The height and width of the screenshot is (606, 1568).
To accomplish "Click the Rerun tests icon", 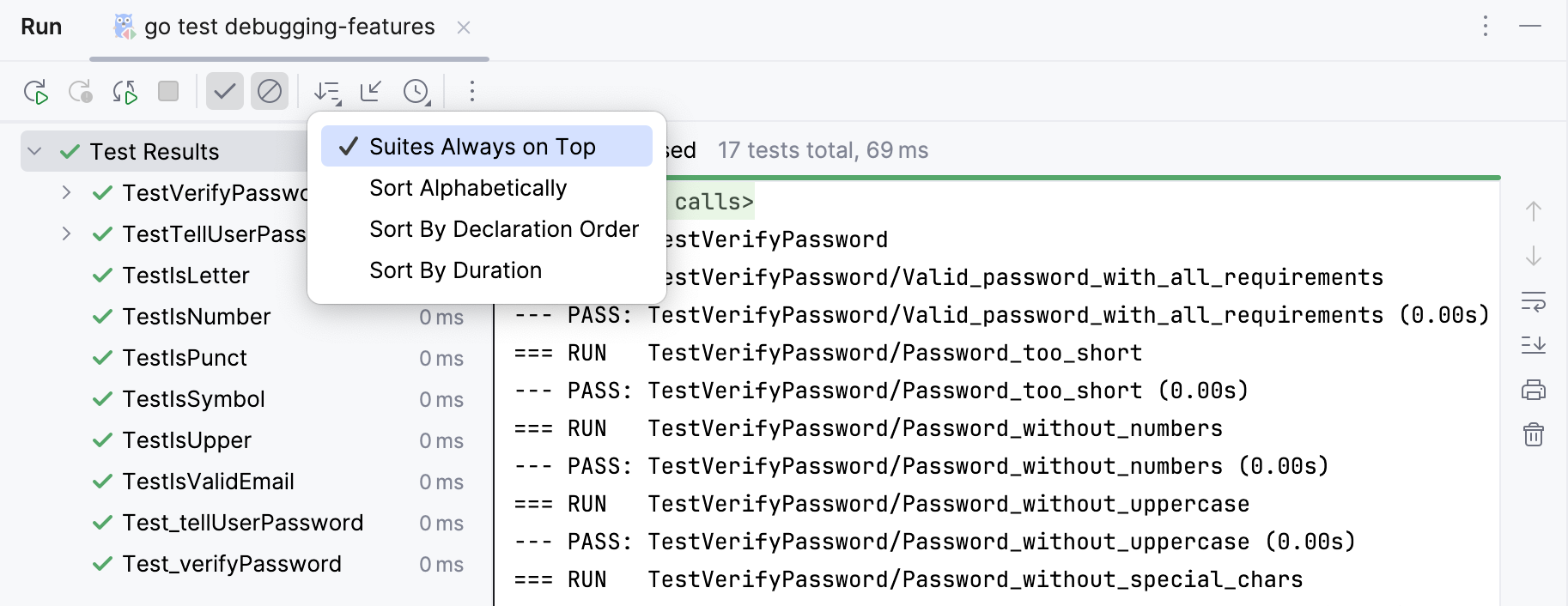I will (x=36, y=92).
